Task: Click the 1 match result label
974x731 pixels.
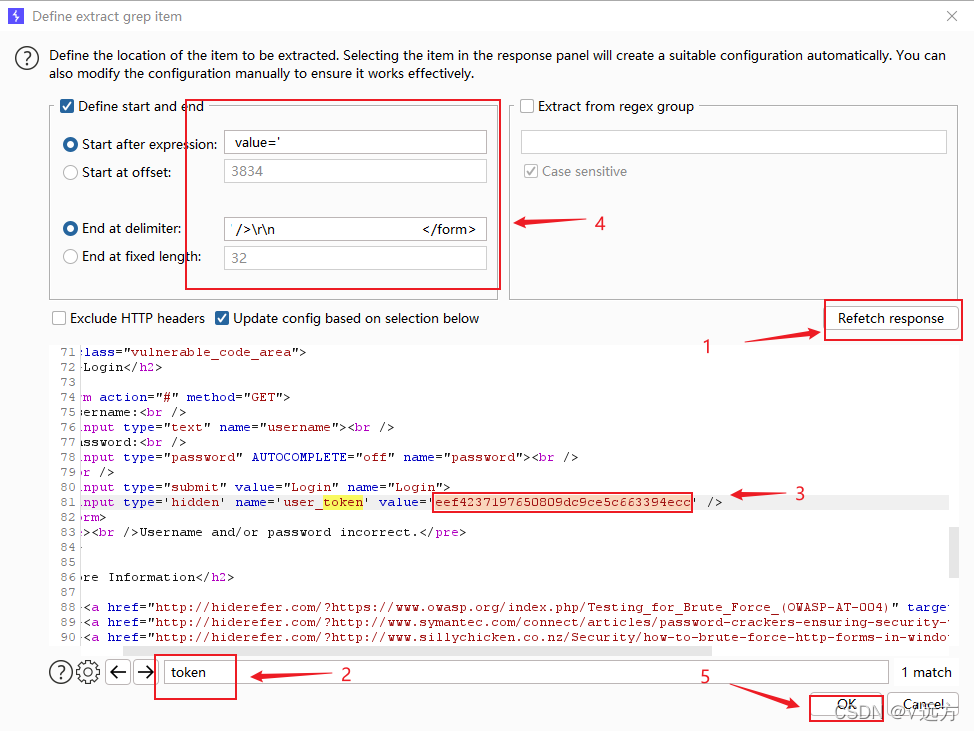Action: click(926, 672)
